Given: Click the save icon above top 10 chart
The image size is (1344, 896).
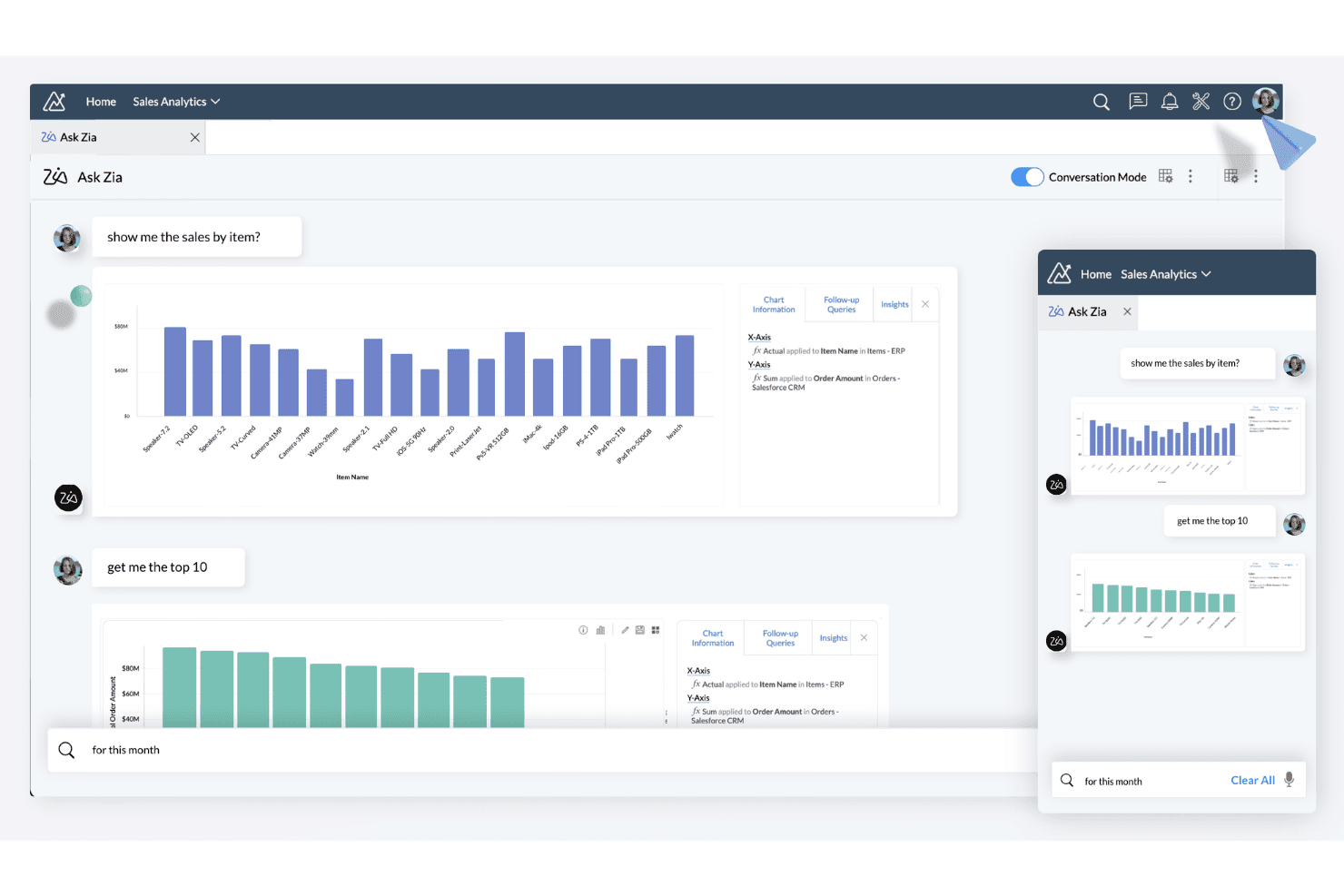Looking at the screenshot, I should [x=640, y=630].
